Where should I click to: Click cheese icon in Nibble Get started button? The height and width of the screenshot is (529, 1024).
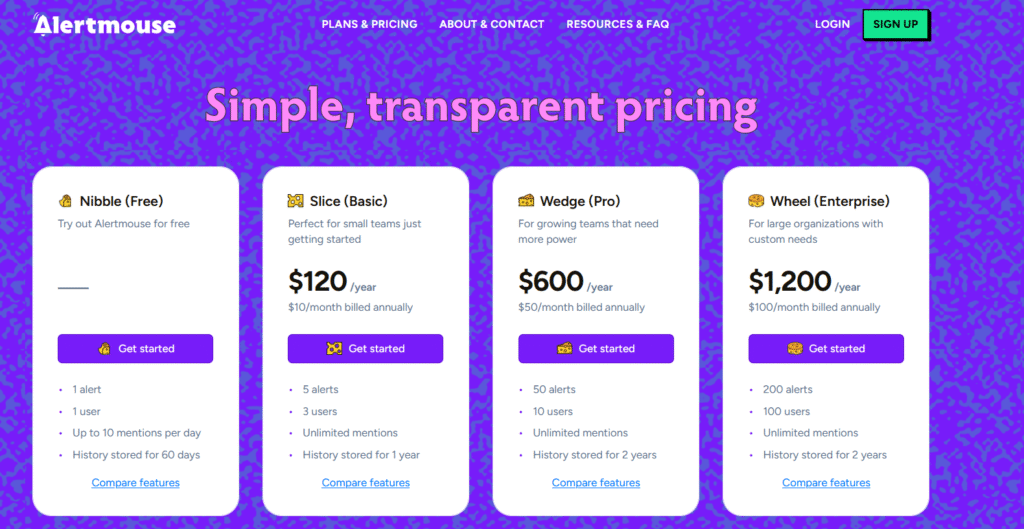pyautogui.click(x=104, y=349)
